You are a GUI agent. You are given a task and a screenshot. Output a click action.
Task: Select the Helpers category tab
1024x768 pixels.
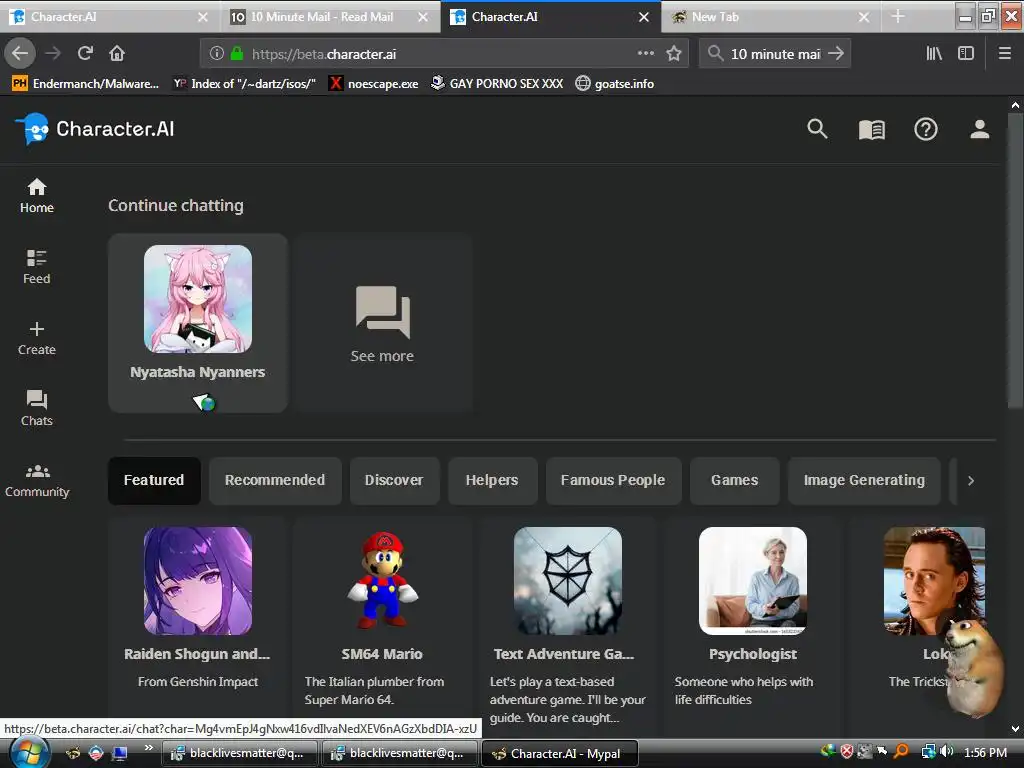point(492,481)
